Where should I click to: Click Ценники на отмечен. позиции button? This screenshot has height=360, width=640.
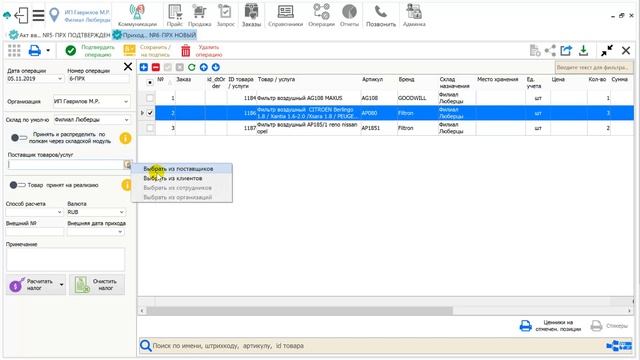point(551,326)
